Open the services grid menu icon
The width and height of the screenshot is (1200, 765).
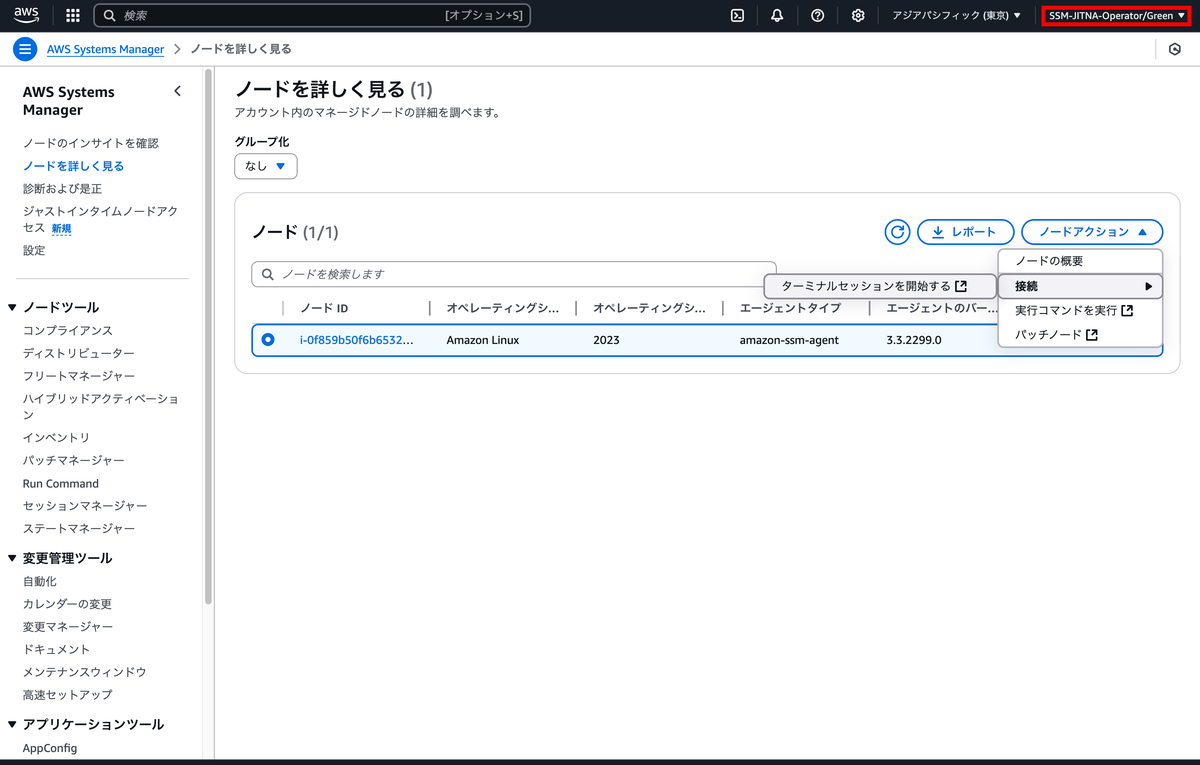[72, 15]
